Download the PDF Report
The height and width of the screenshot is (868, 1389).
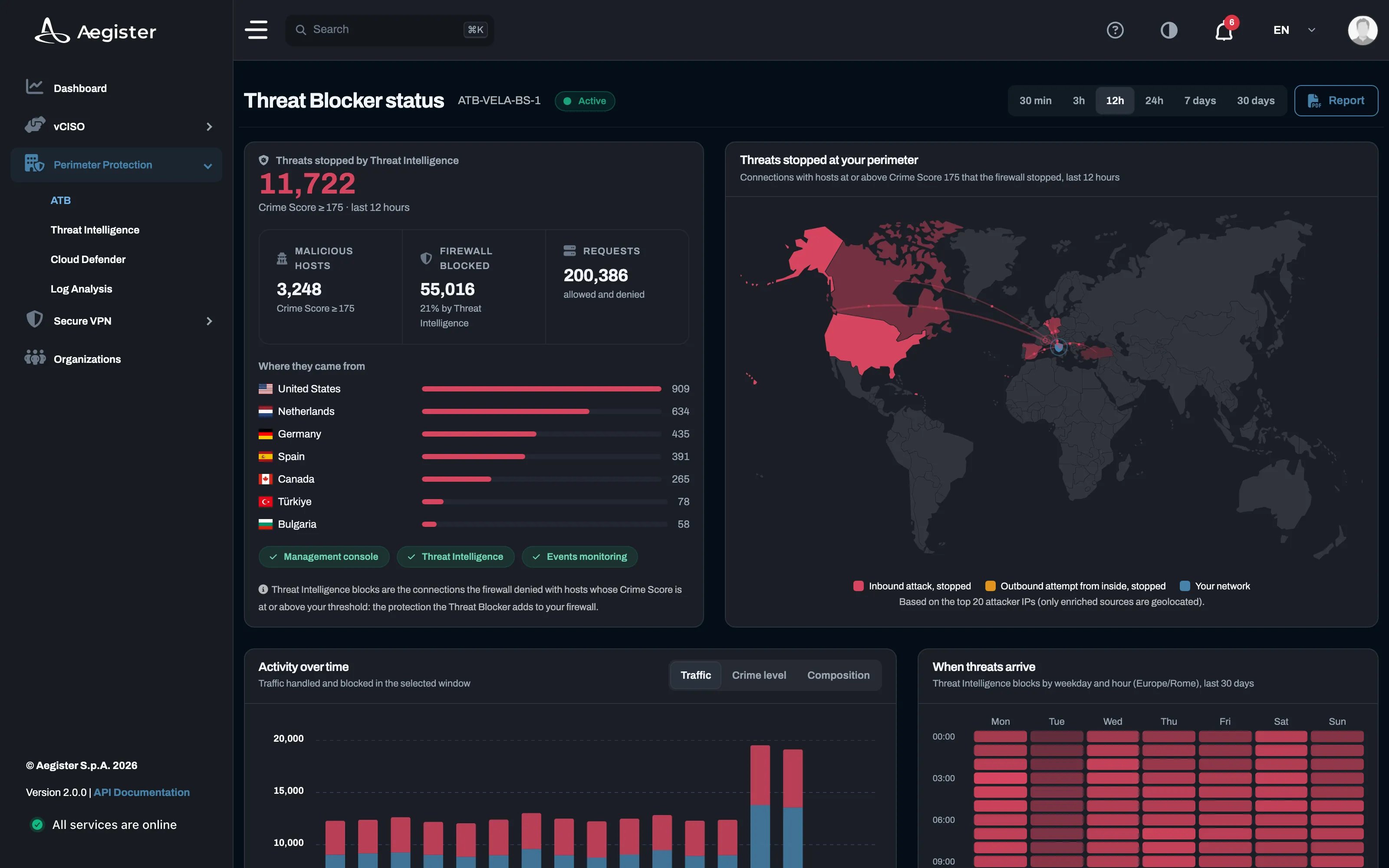1336,100
